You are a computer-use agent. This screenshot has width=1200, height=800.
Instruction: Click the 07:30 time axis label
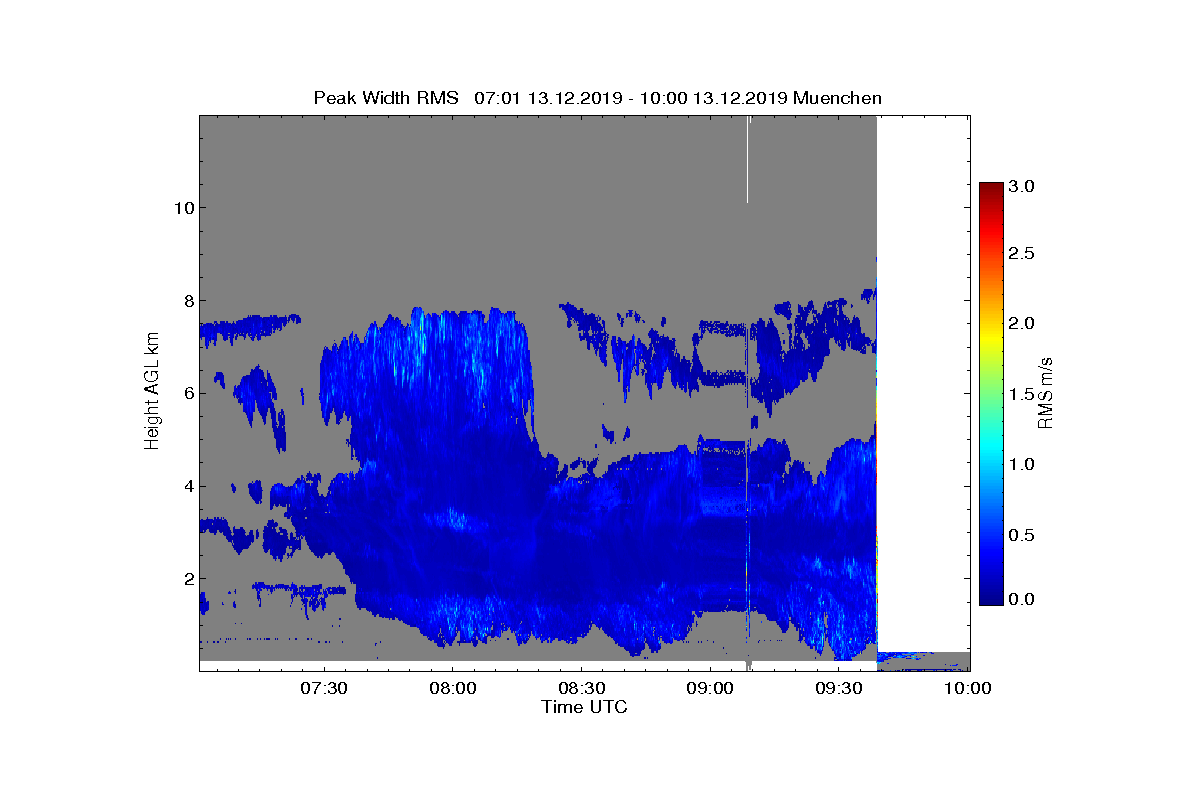pyautogui.click(x=324, y=688)
